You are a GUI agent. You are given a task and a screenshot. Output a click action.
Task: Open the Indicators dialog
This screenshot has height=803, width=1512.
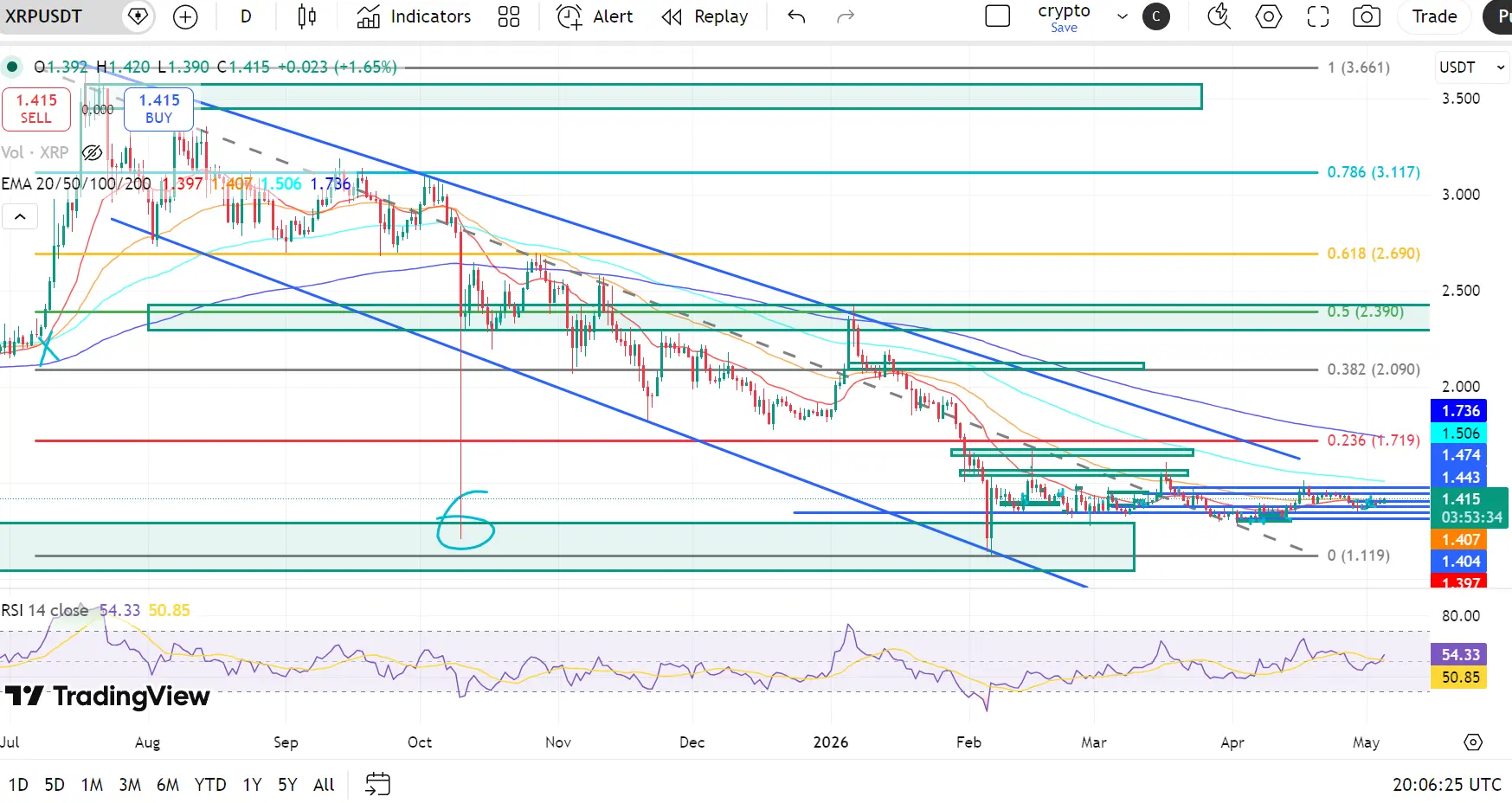415,16
